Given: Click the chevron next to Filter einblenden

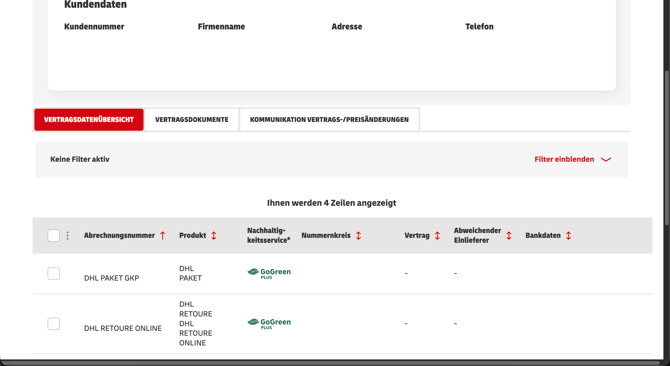Looking at the screenshot, I should coord(606,160).
